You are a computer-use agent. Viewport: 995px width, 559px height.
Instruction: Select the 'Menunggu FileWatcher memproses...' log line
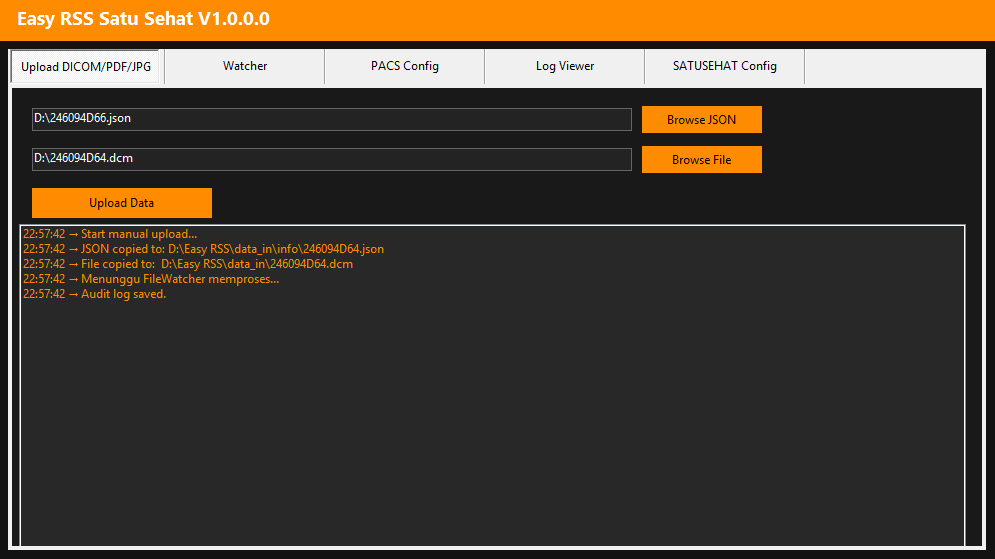tap(151, 279)
